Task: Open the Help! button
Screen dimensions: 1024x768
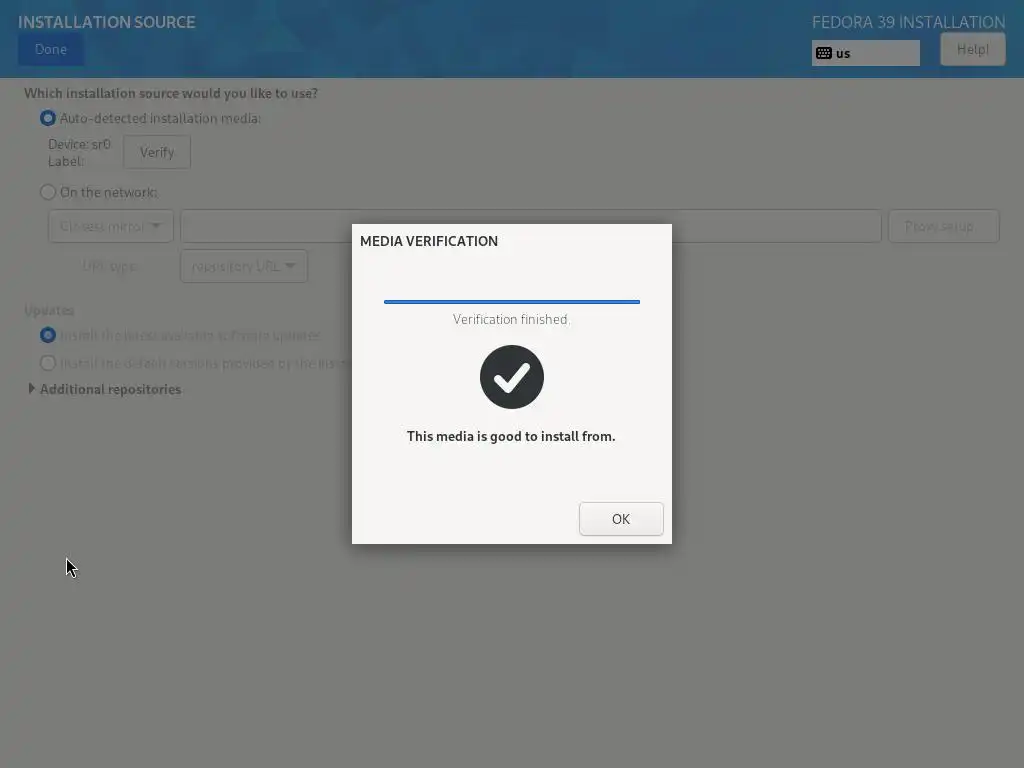Action: pos(972,50)
